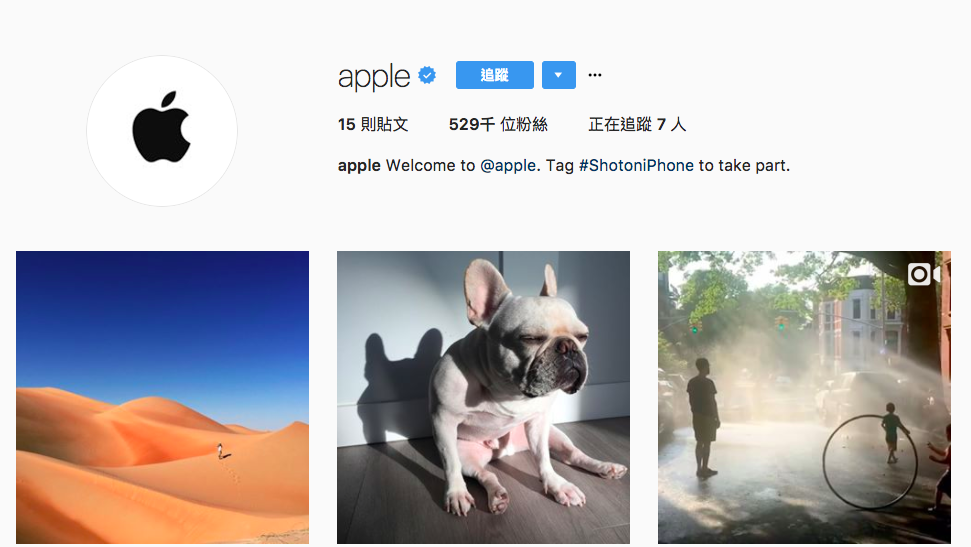Expand the suggested accounts dropdown arrow
971x547 pixels.
click(559, 75)
